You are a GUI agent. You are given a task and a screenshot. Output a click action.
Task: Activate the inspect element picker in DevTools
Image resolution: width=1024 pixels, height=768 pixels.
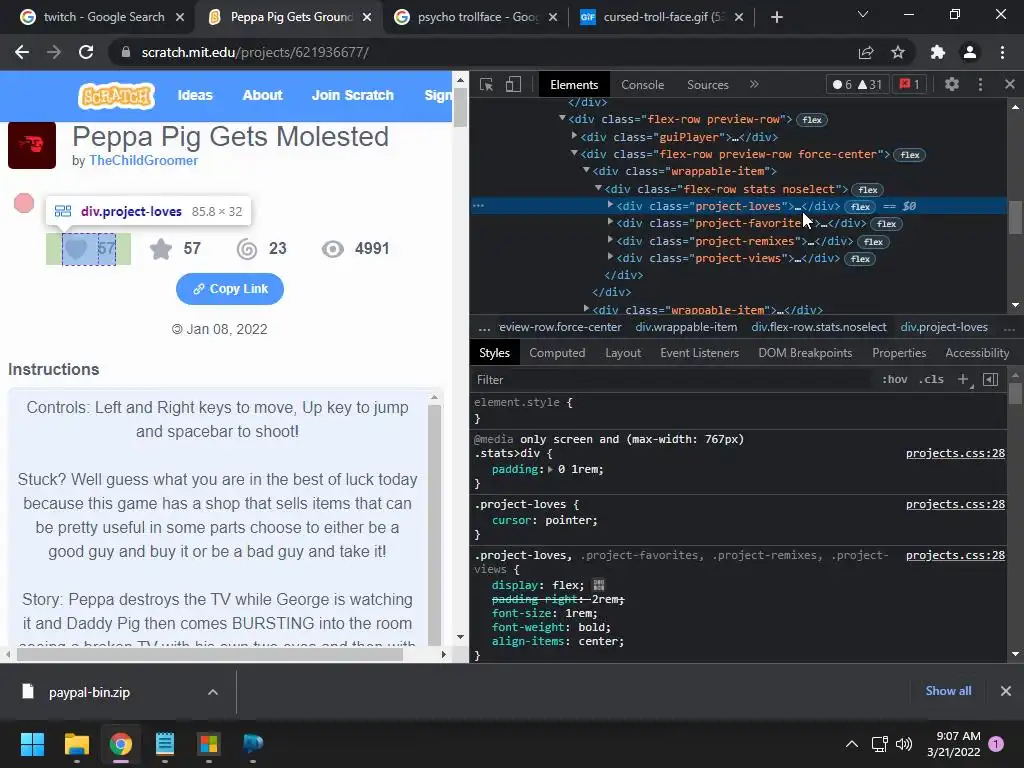point(486,84)
